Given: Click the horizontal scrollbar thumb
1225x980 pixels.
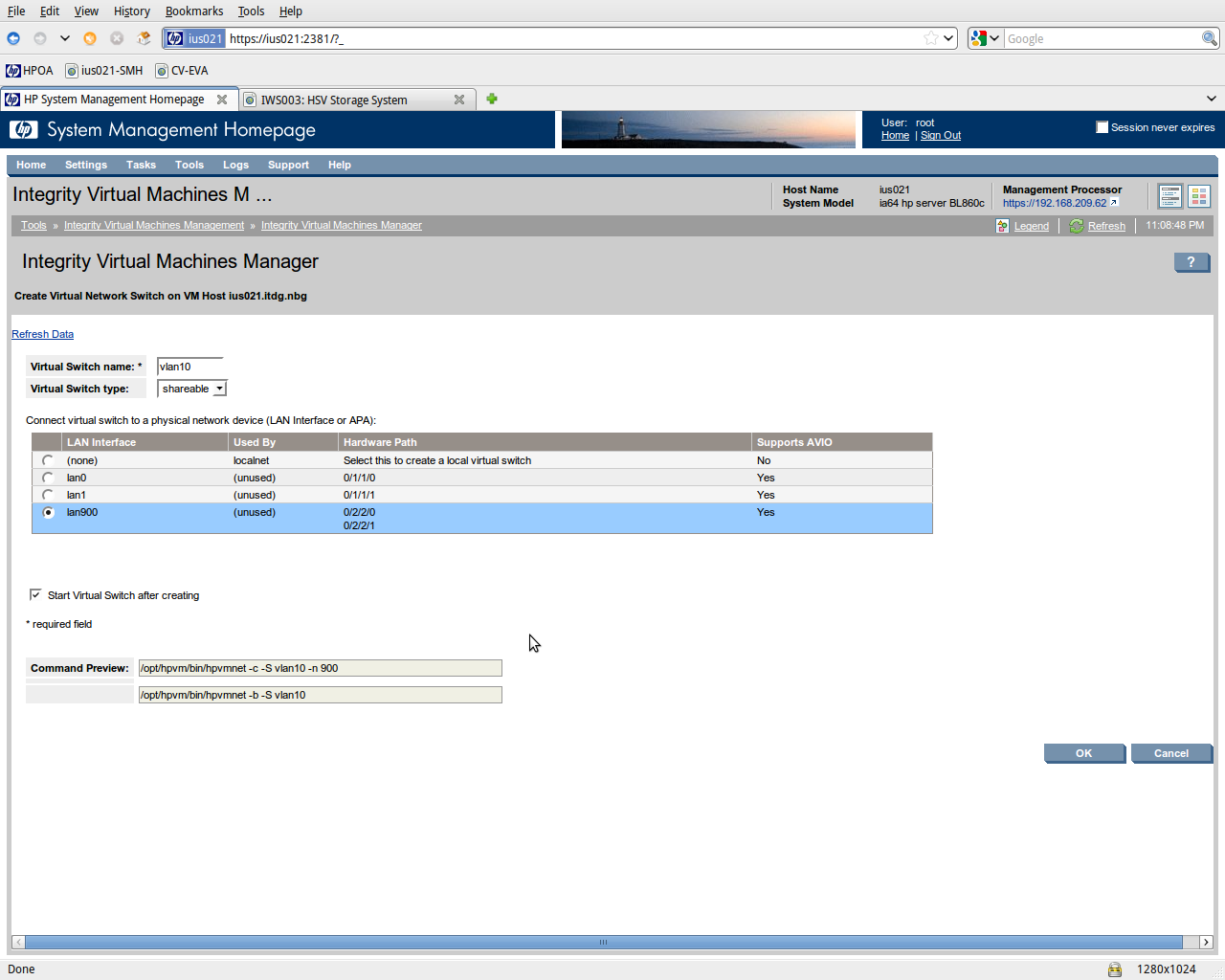Looking at the screenshot, I should [x=603, y=942].
